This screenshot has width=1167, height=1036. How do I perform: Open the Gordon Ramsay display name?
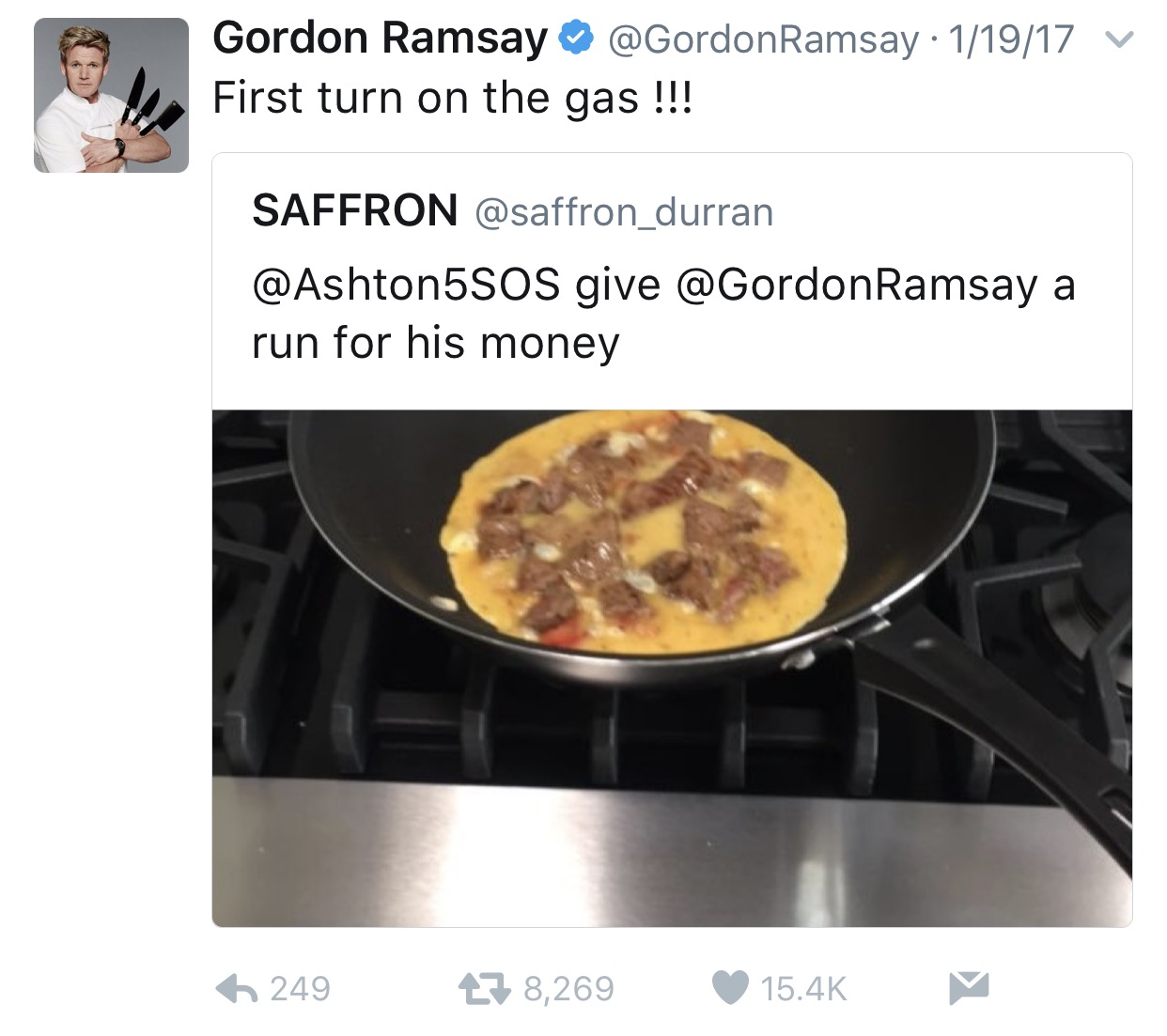click(380, 39)
